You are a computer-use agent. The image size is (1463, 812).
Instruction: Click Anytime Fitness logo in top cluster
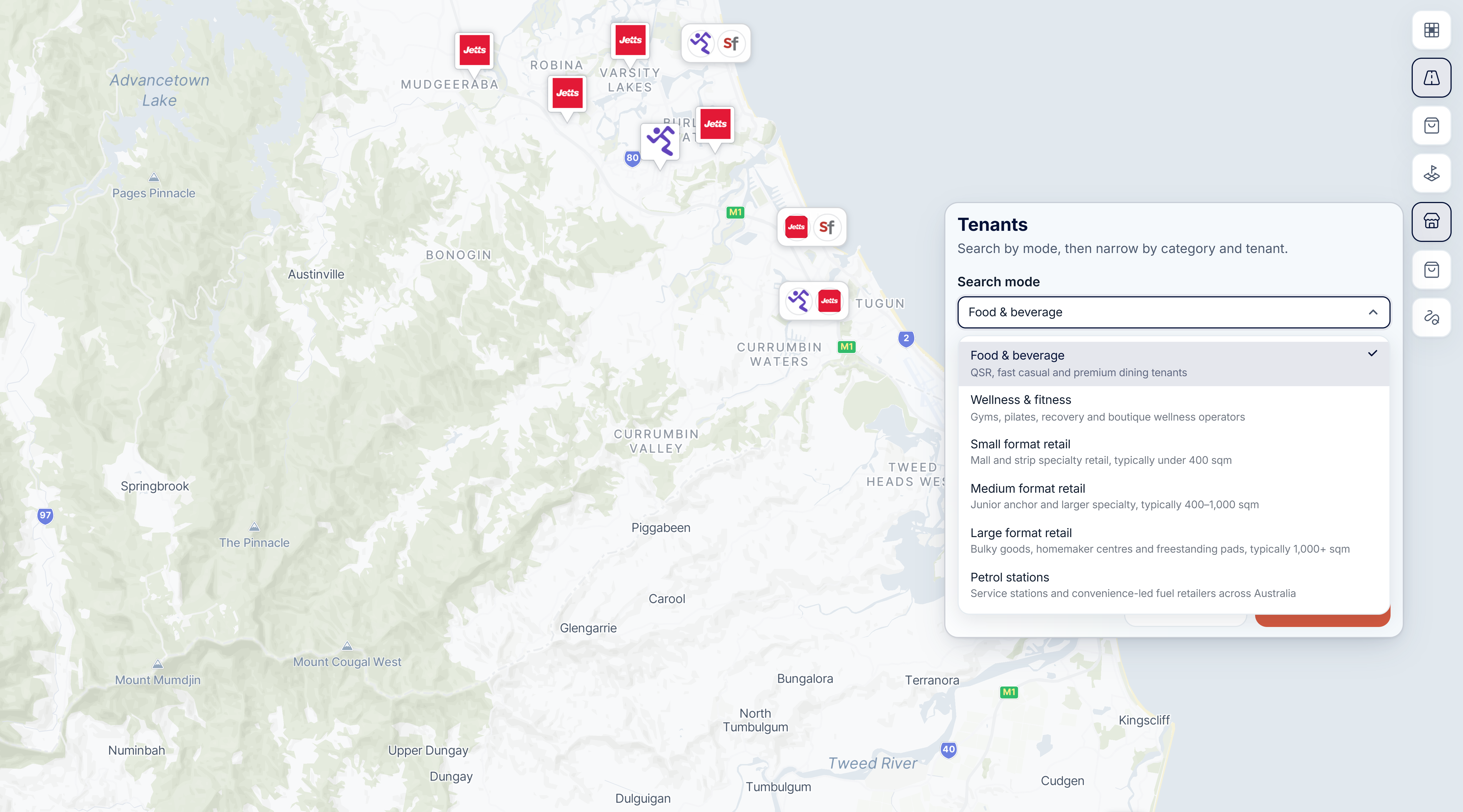(700, 43)
